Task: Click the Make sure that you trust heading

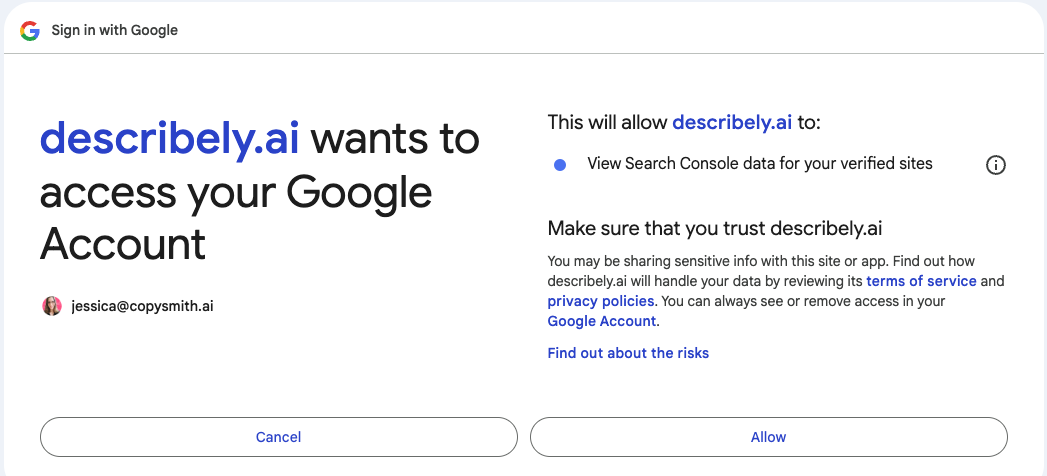Action: coord(715,228)
